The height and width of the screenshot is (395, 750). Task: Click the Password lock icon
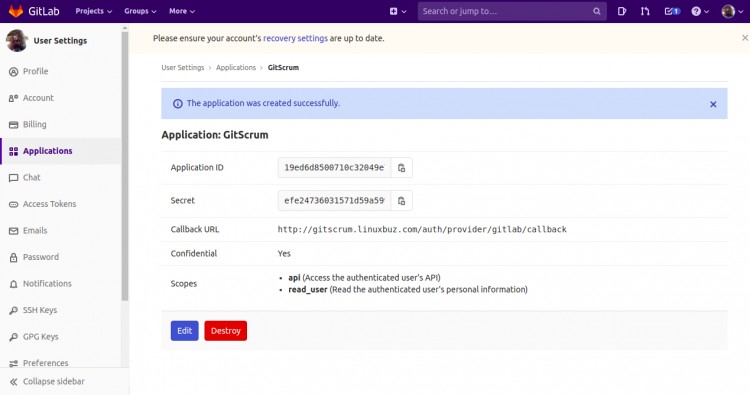pyautogui.click(x=13, y=258)
